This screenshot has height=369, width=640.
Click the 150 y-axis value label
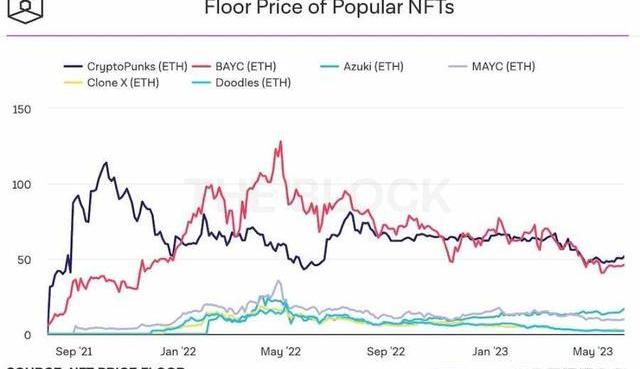(x=22, y=109)
